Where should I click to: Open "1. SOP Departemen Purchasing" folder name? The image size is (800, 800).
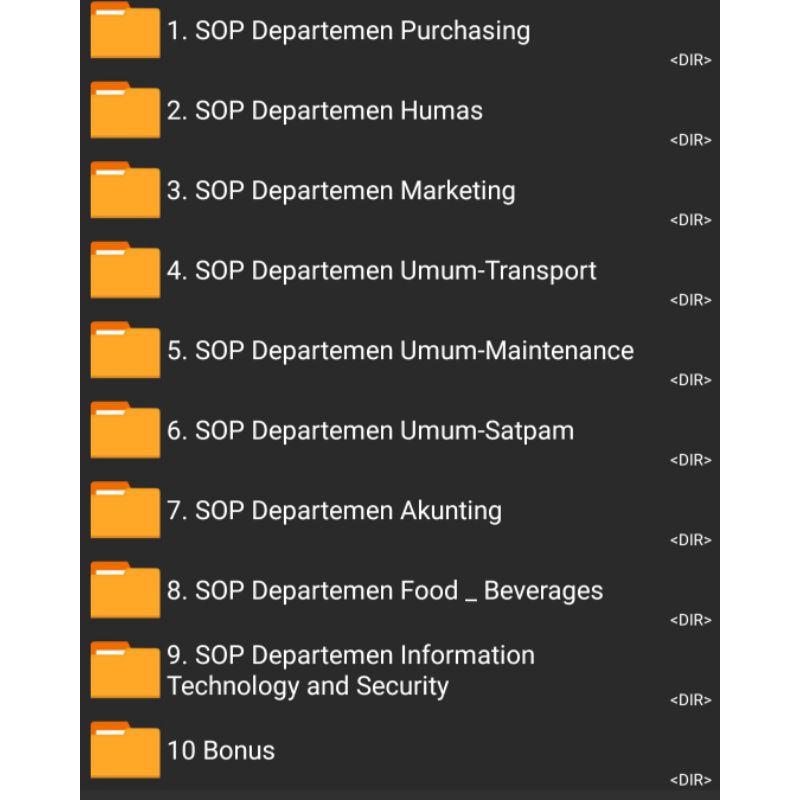click(x=348, y=31)
